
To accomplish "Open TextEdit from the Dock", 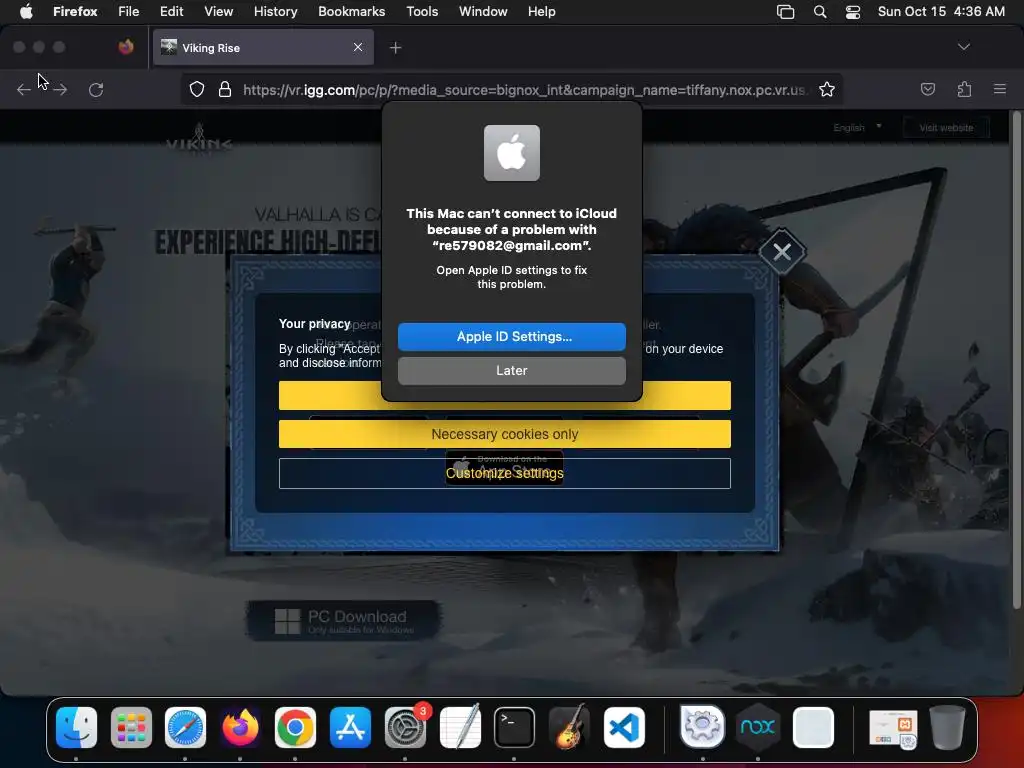I will coord(460,727).
